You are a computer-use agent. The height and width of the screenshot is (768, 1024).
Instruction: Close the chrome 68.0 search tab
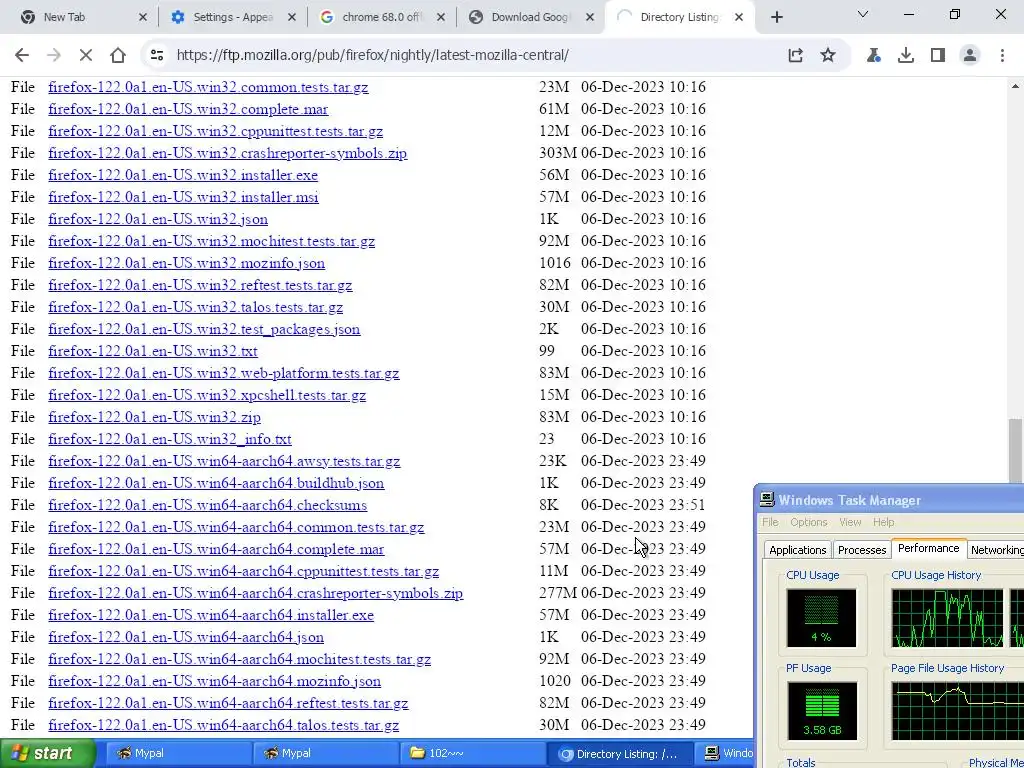[x=441, y=18]
